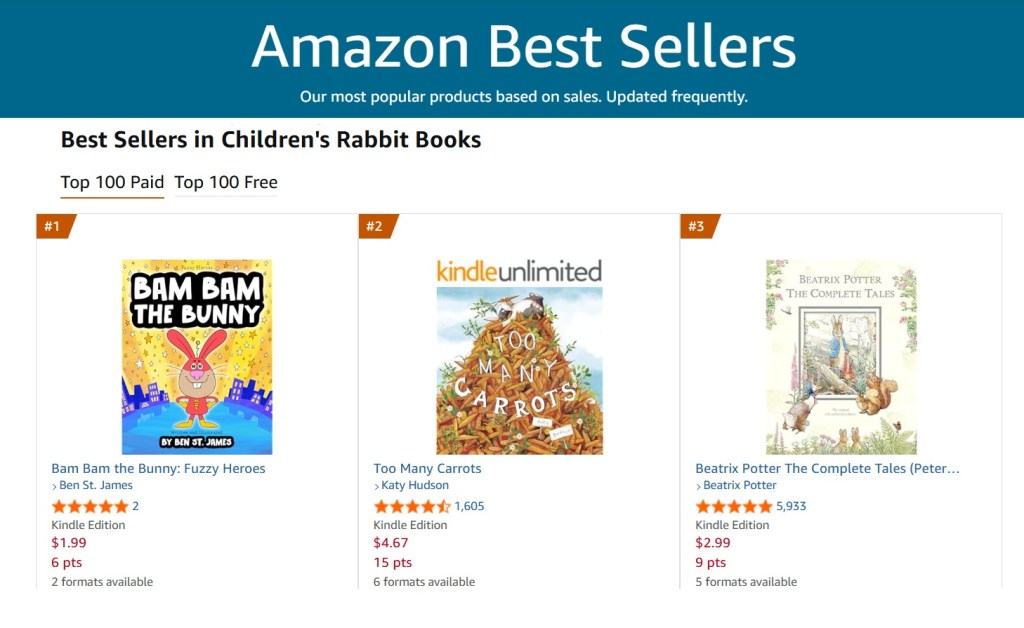1024x628 pixels.
Task: Click the $1.99 Kindle price
Action: [69, 543]
